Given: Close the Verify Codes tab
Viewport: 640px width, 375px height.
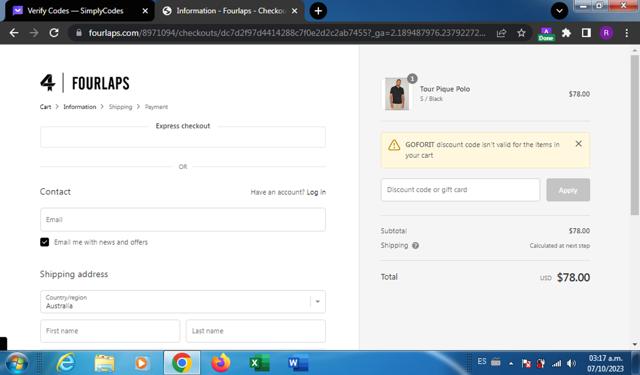Looking at the screenshot, I should [x=145, y=11].
